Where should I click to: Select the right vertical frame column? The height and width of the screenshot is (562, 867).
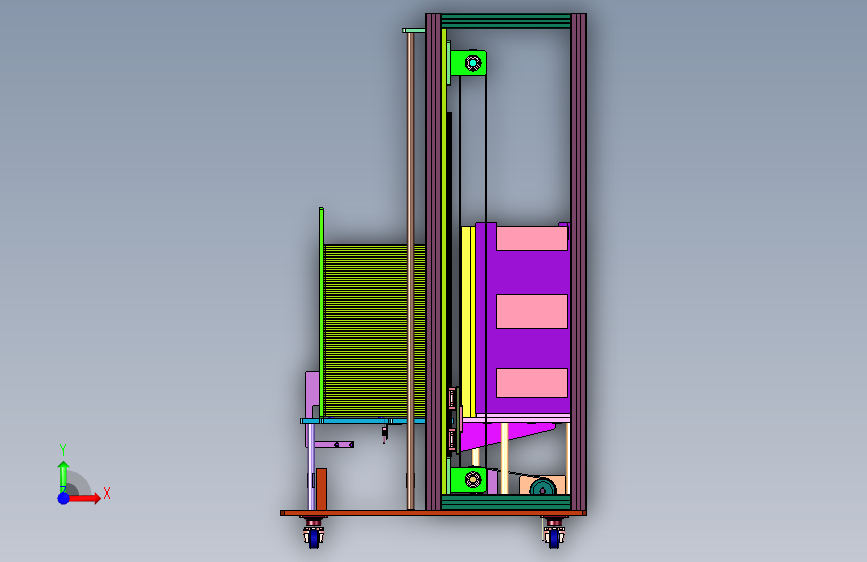click(578, 262)
